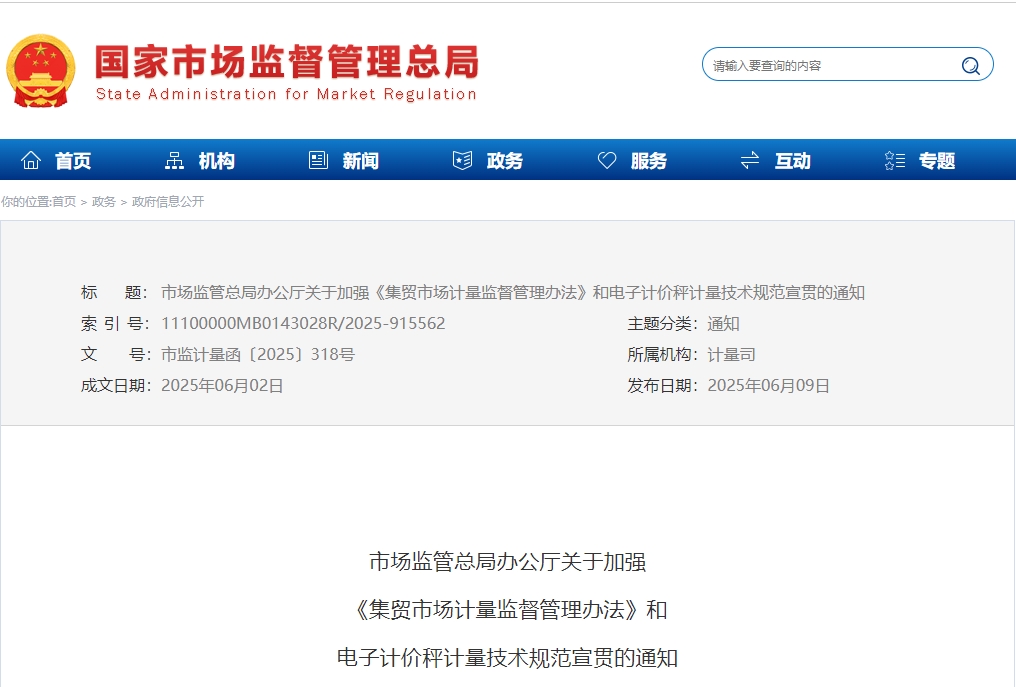The image size is (1016, 687).
Task: Click the badge icon beside 政务
Action: point(462,160)
